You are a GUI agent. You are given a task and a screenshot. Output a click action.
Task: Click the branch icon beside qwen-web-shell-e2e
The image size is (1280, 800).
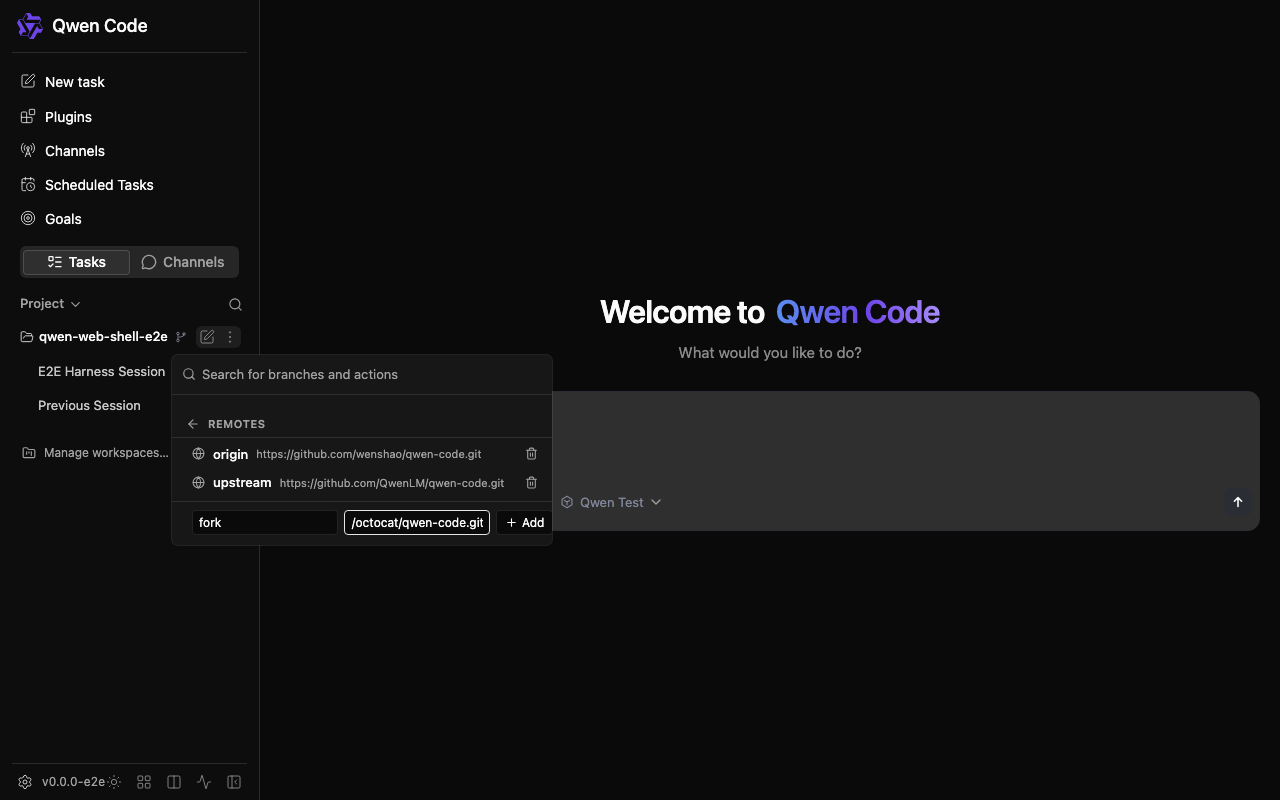(x=181, y=337)
